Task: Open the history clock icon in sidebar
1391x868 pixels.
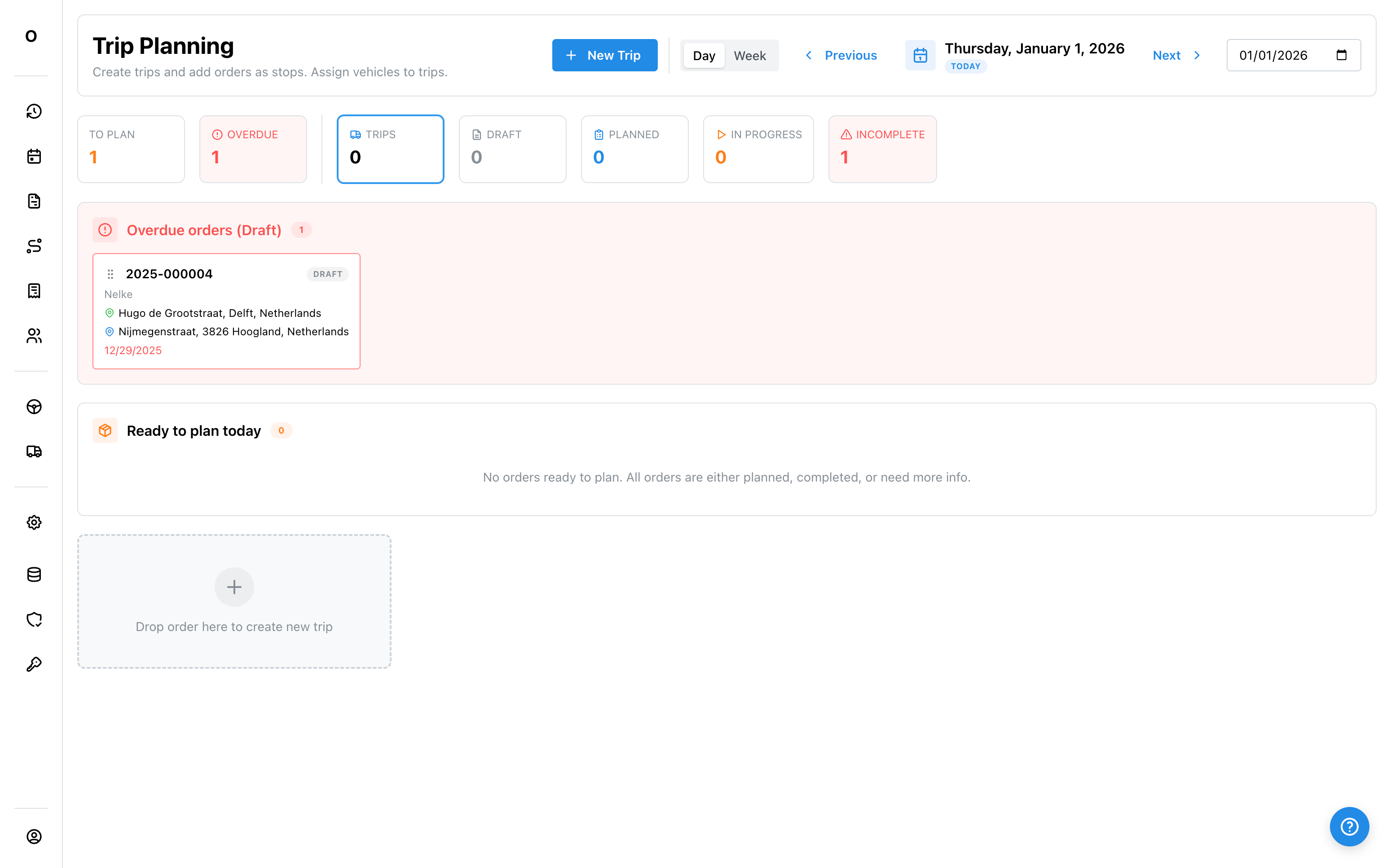Action: point(34,111)
